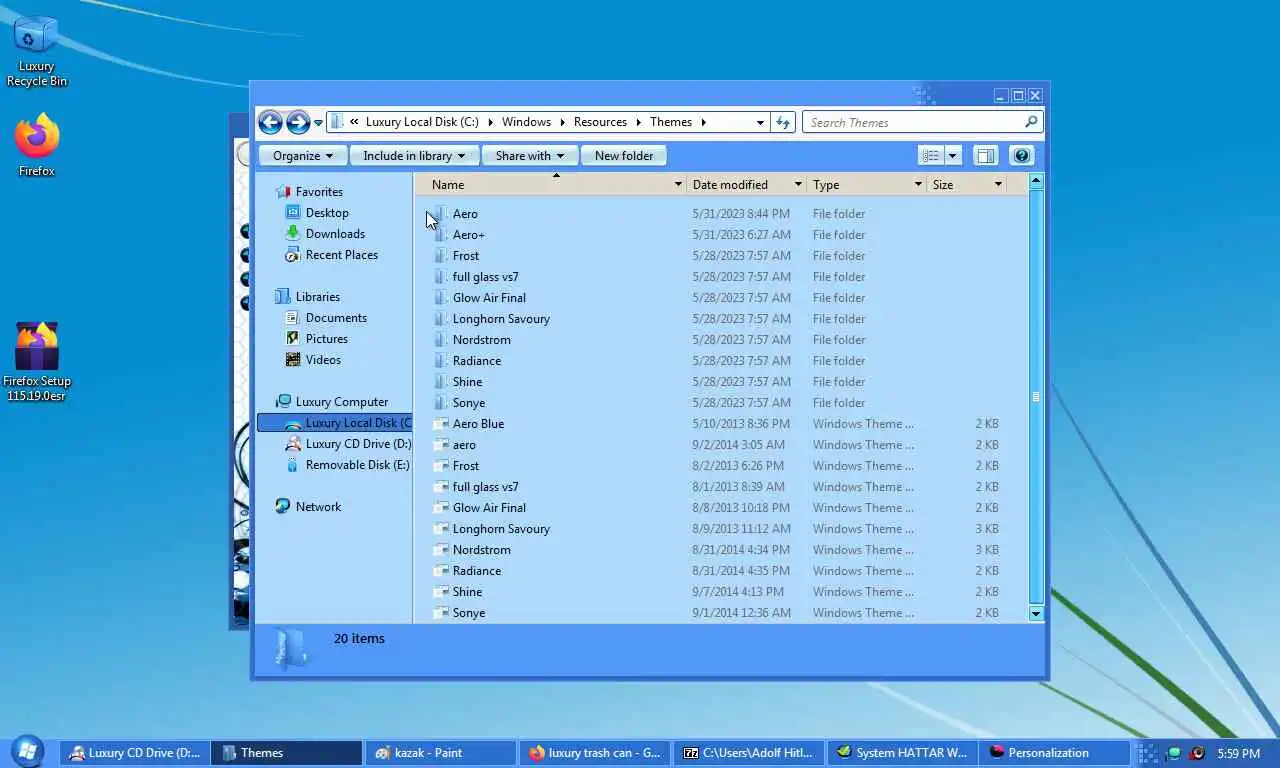
Task: Select Luxury CD Drive (D:) in tree
Action: click(358, 444)
